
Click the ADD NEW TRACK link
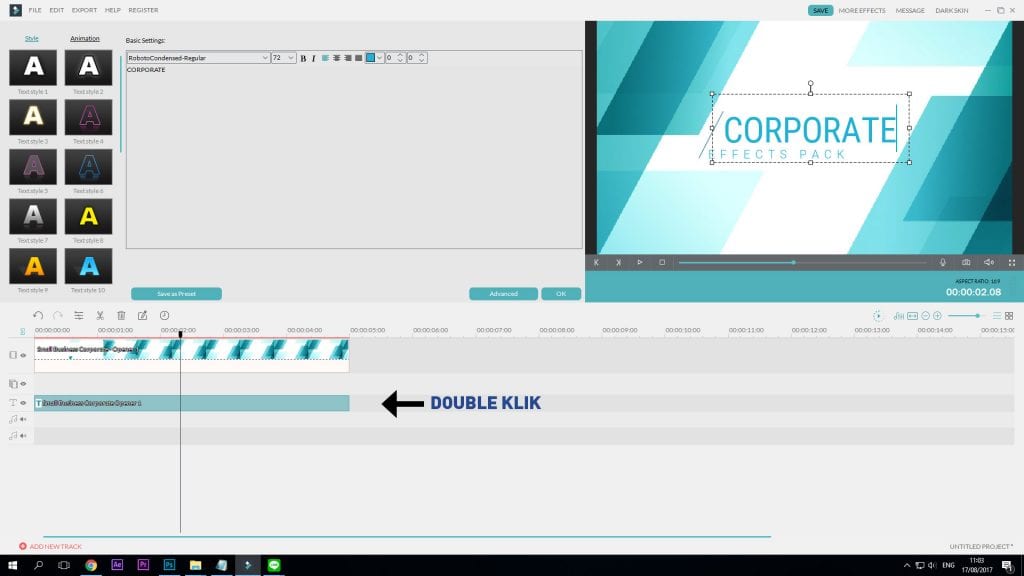pyautogui.click(x=53, y=546)
